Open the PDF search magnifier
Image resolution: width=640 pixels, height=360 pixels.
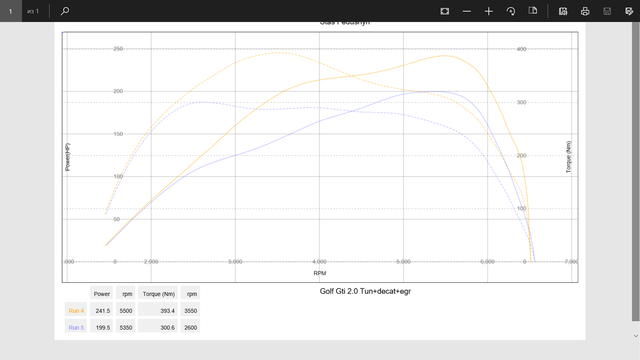click(64, 11)
